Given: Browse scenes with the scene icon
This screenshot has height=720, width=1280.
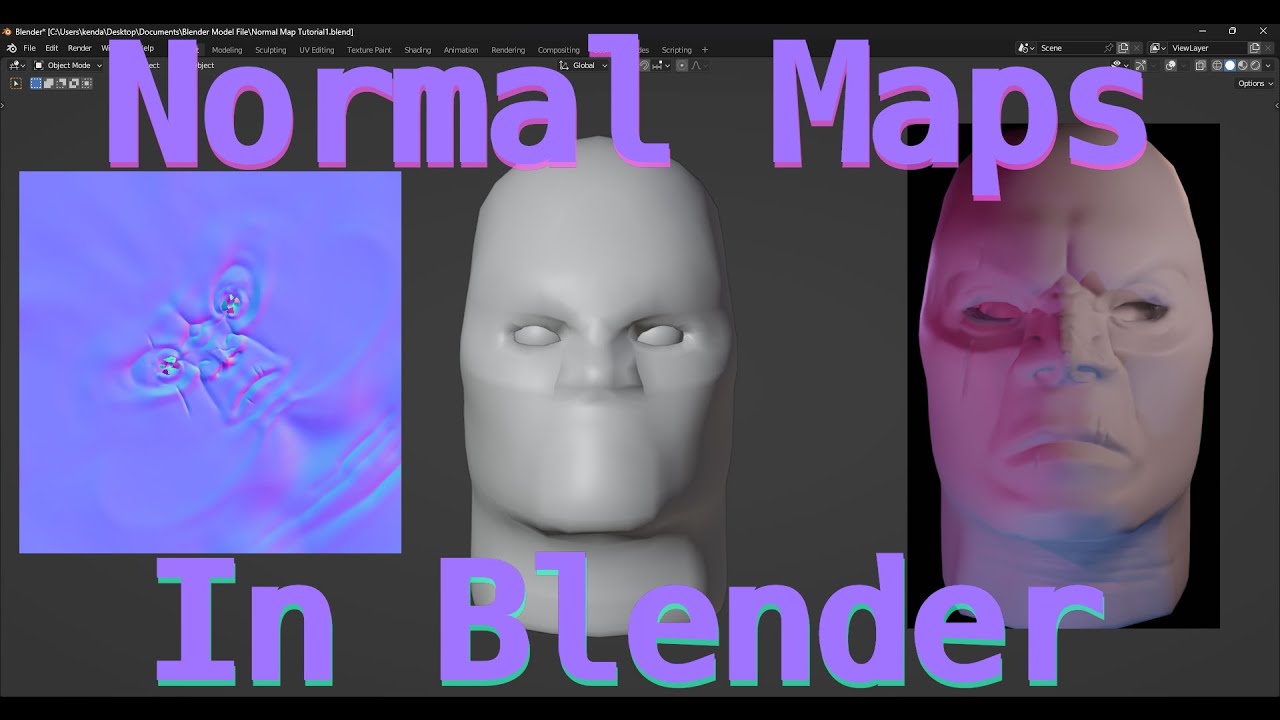Looking at the screenshot, I should 1026,48.
